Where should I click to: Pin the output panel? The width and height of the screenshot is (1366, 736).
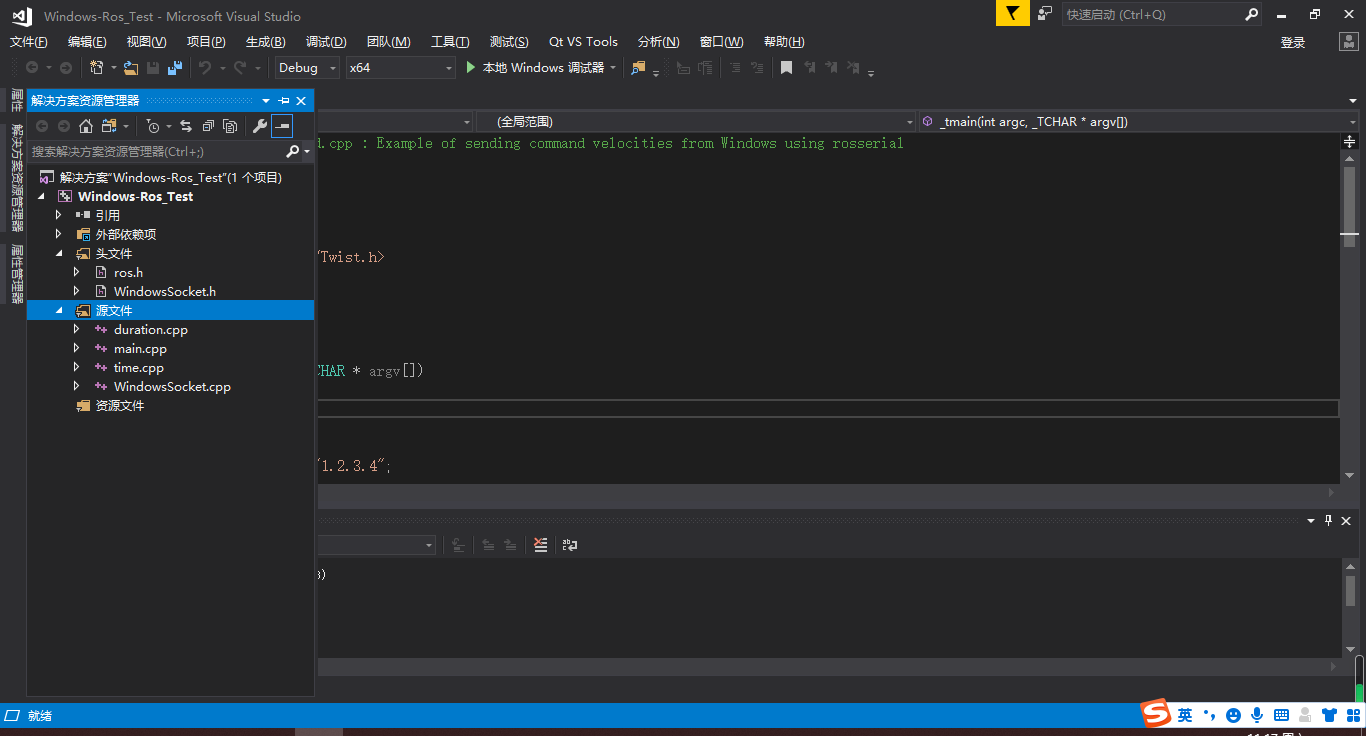[1329, 520]
